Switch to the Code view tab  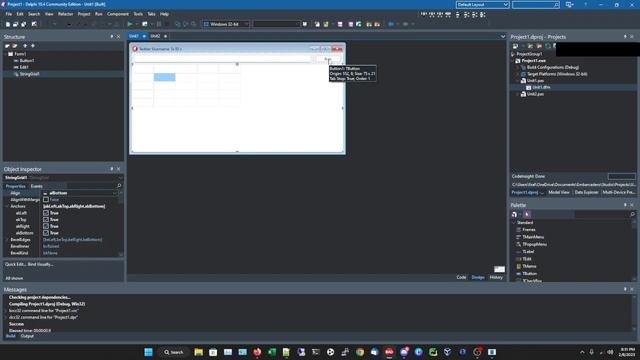pyautogui.click(x=461, y=278)
